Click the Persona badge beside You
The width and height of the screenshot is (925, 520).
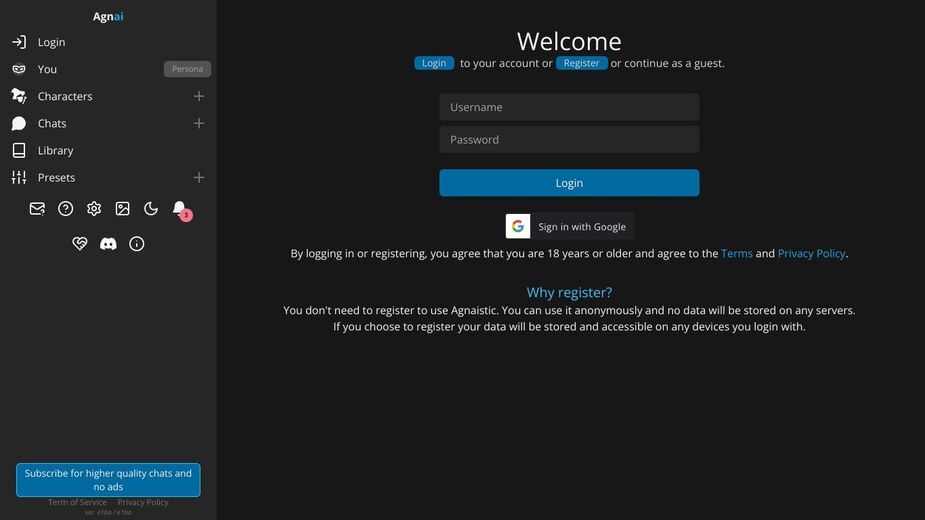point(187,69)
